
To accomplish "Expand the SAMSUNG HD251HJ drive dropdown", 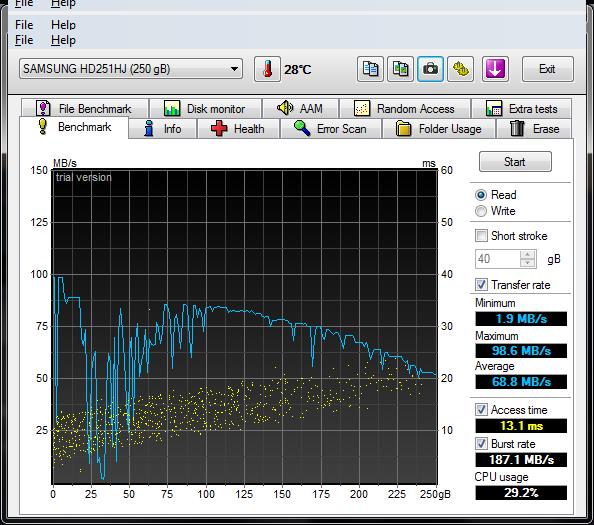I will click(131, 69).
